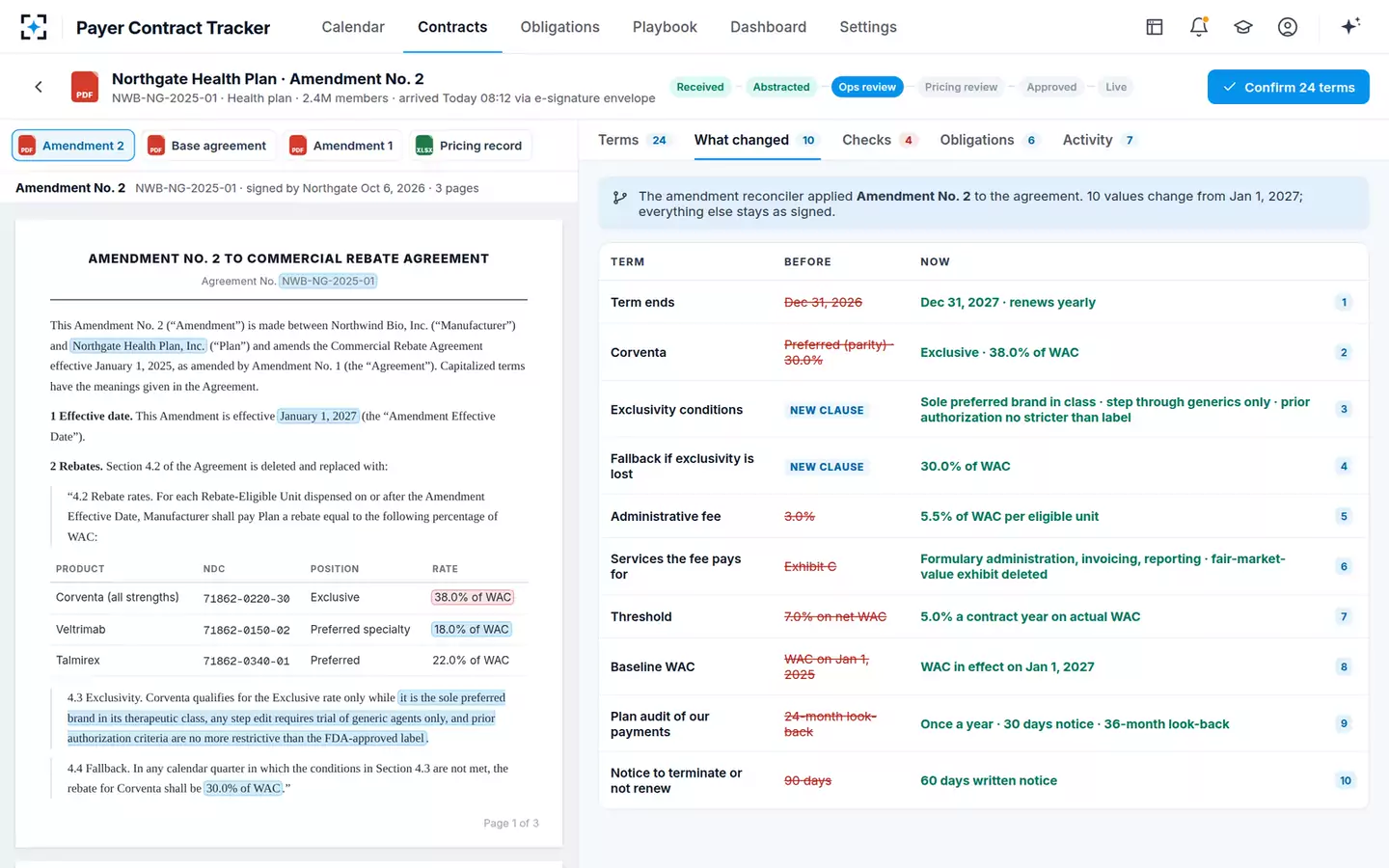Open the layout panel icon in the header
Image resolution: width=1389 pixels, height=868 pixels.
tap(1155, 27)
